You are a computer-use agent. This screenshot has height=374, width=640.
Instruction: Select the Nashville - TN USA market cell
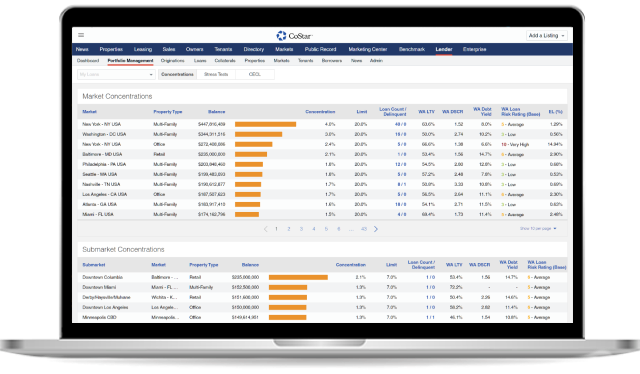101,185
